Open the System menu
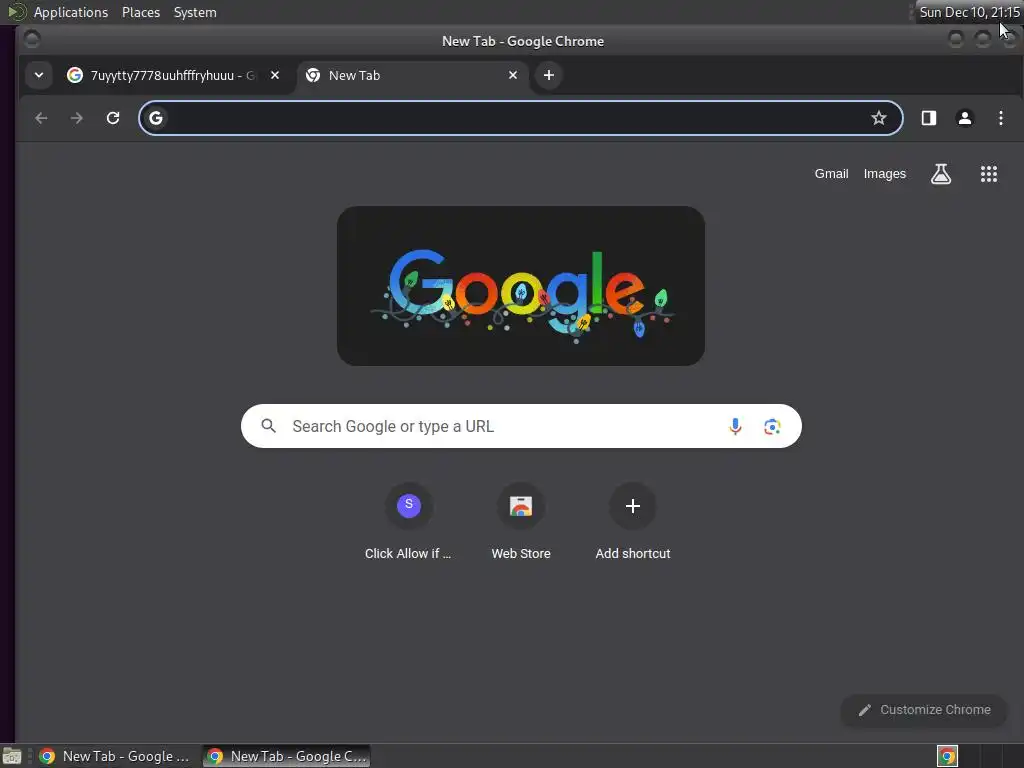The width and height of the screenshot is (1024, 768). tap(195, 12)
